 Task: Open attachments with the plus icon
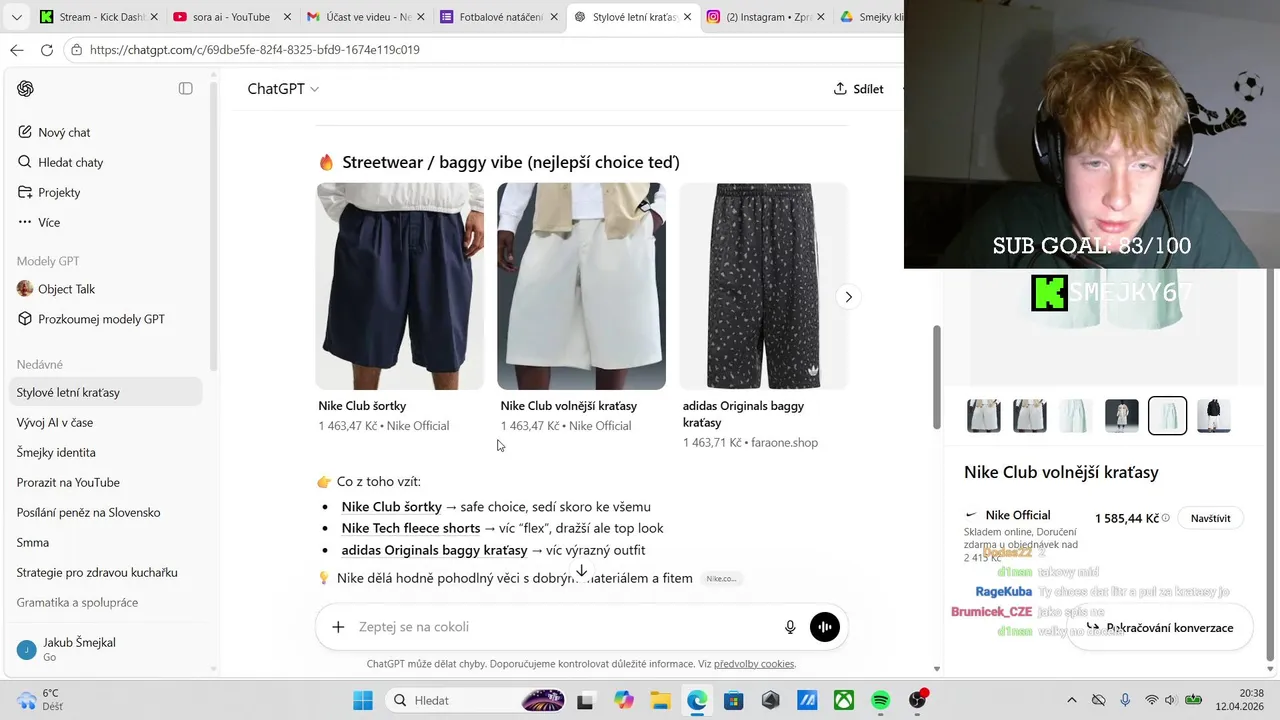[x=338, y=627]
